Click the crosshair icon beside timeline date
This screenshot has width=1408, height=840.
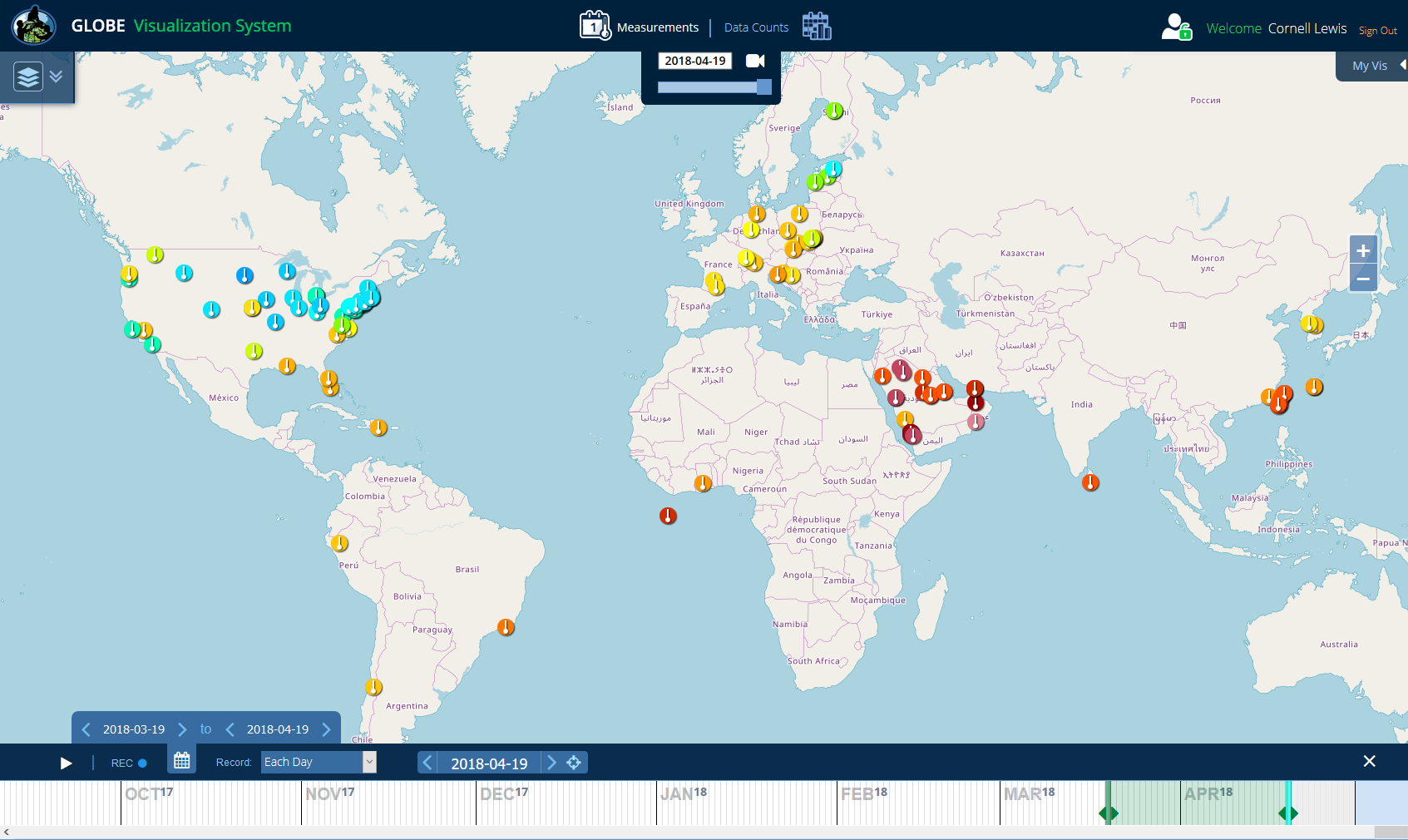click(574, 763)
